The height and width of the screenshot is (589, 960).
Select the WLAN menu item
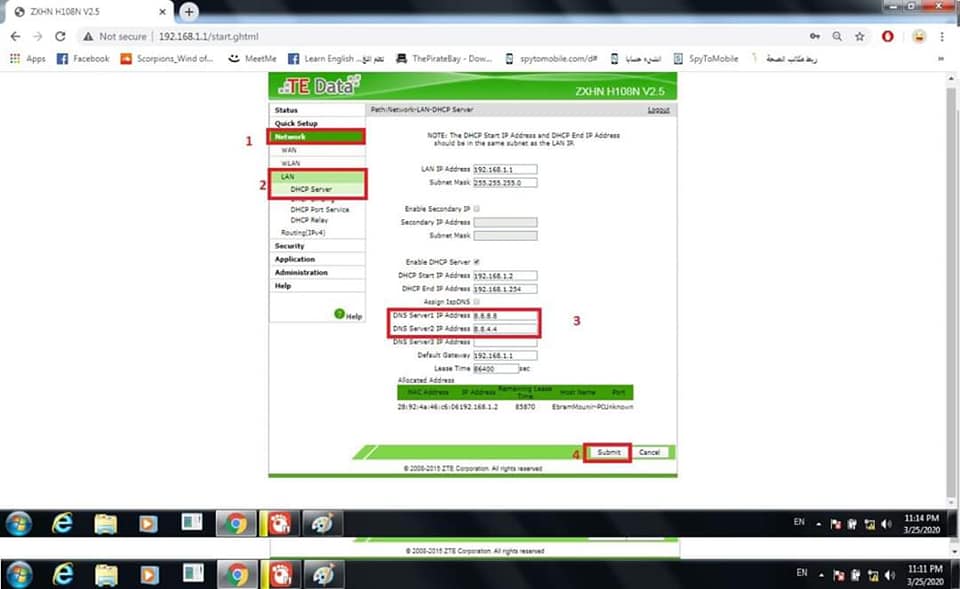point(290,163)
